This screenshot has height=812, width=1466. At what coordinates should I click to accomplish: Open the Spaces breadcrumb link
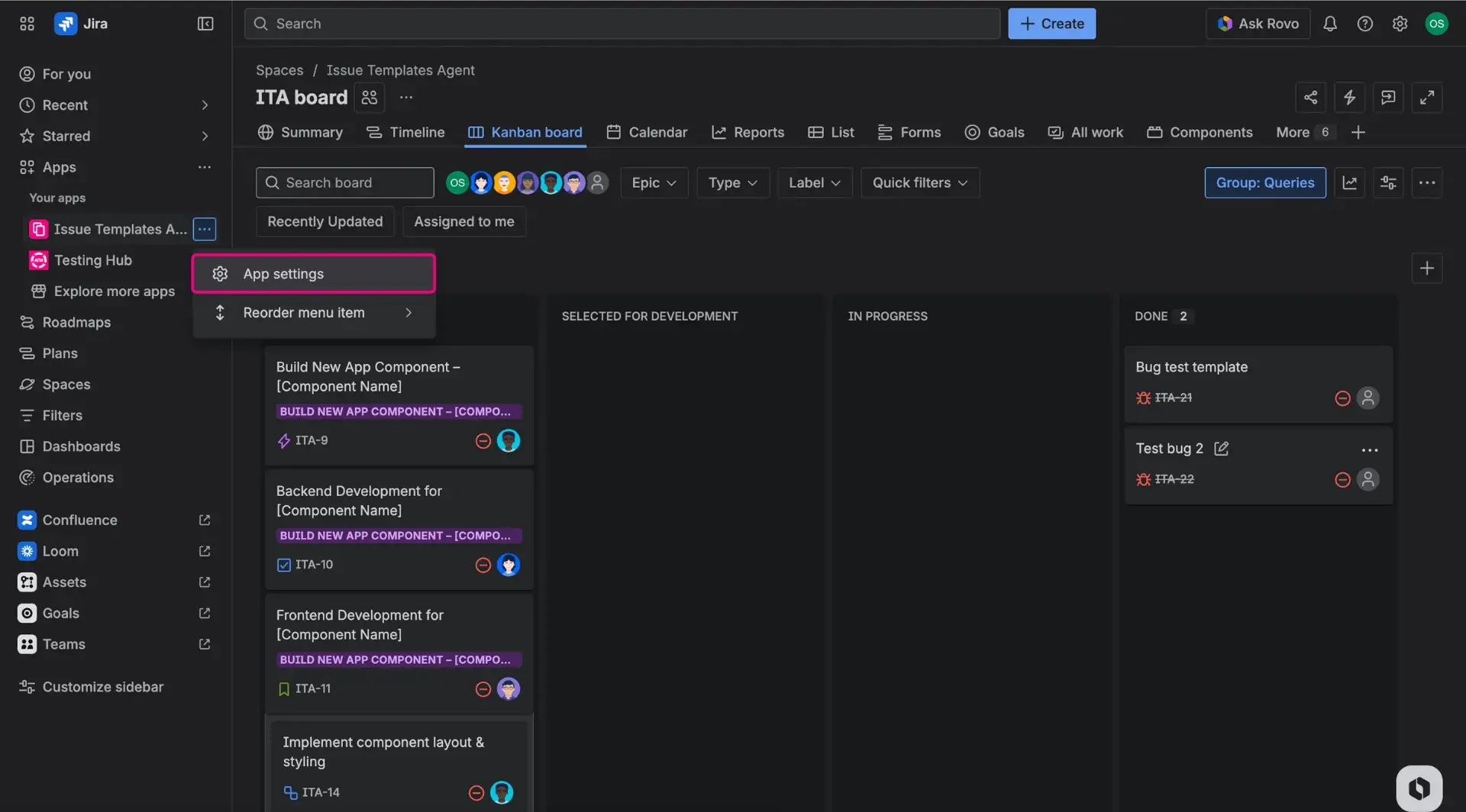[x=279, y=69]
